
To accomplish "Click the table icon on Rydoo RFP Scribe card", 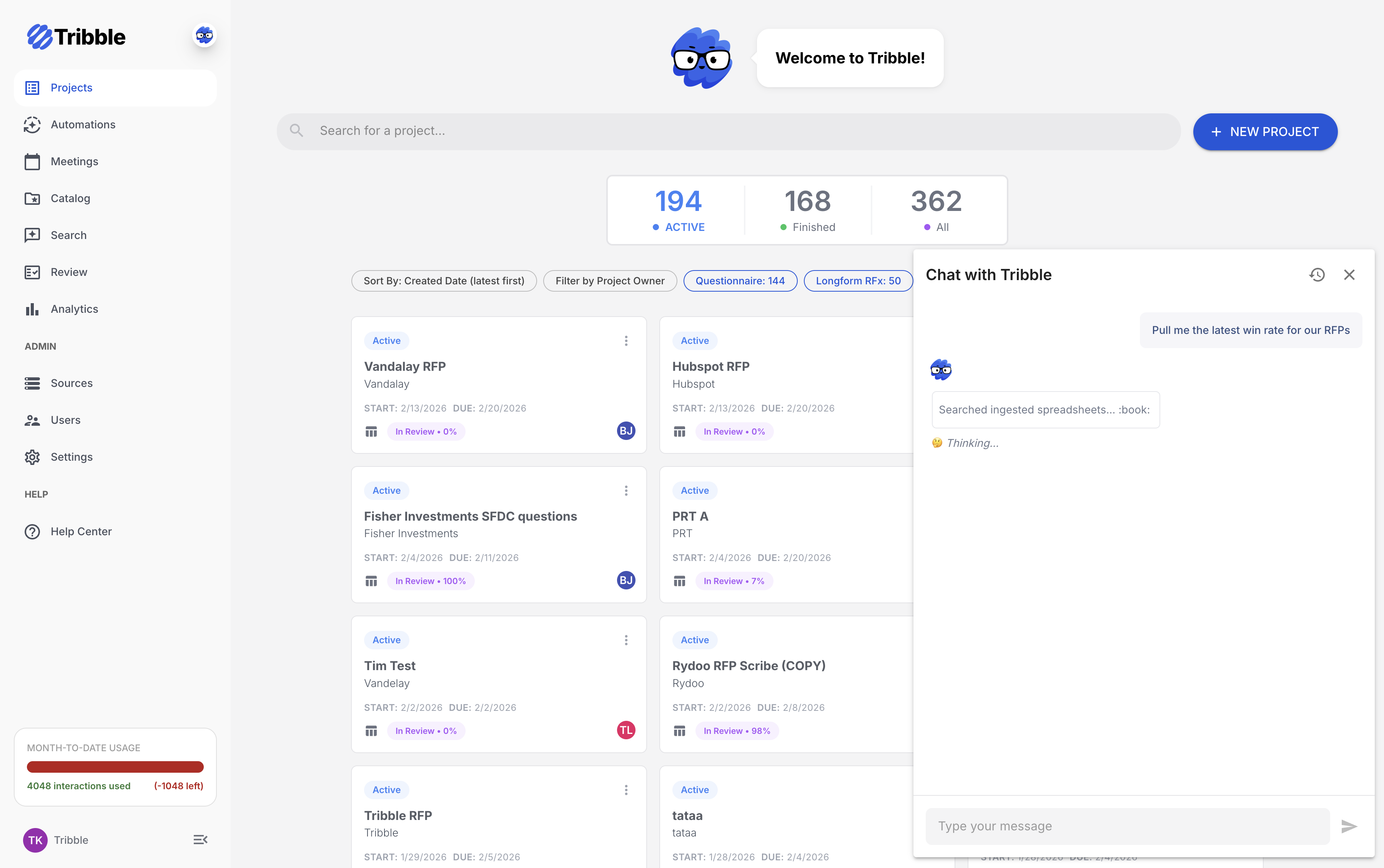I will pos(679,731).
